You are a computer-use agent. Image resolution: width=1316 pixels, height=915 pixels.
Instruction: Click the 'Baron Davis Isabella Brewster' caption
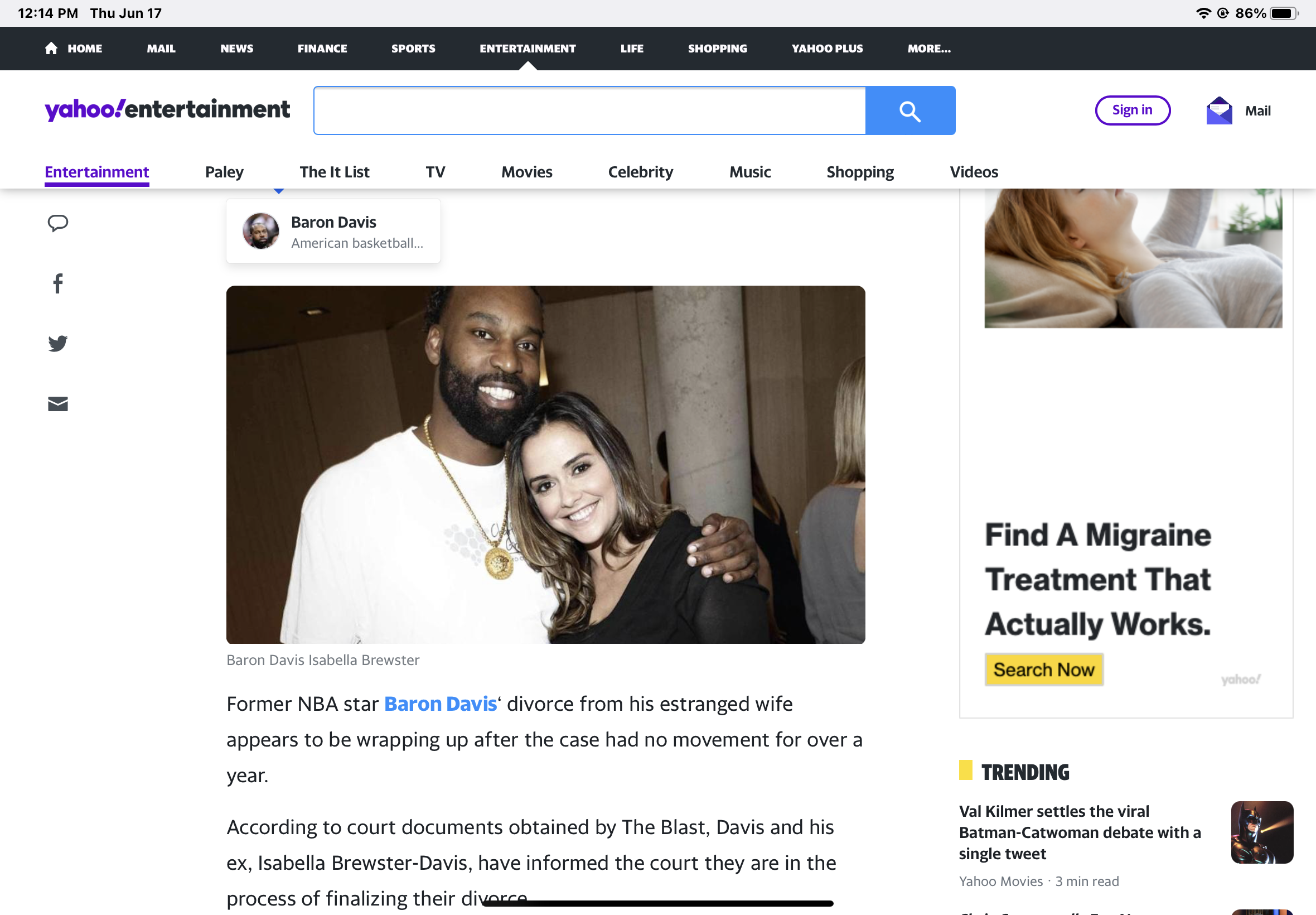pyautogui.click(x=322, y=660)
